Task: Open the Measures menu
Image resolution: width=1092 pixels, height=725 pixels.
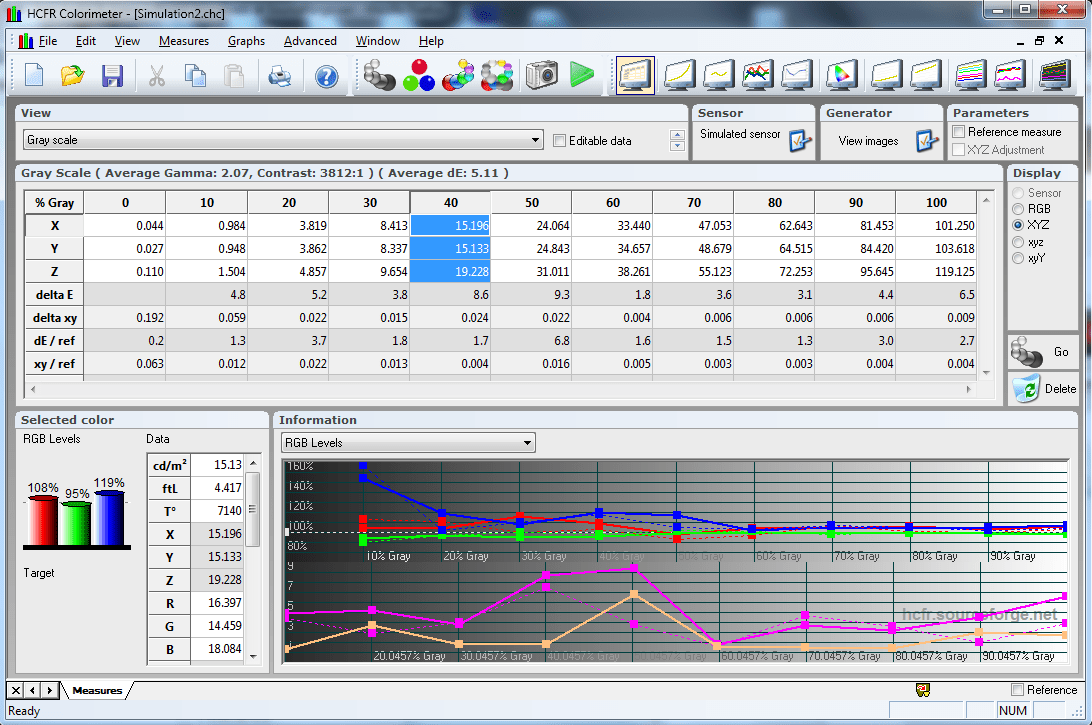Action: [x=184, y=41]
